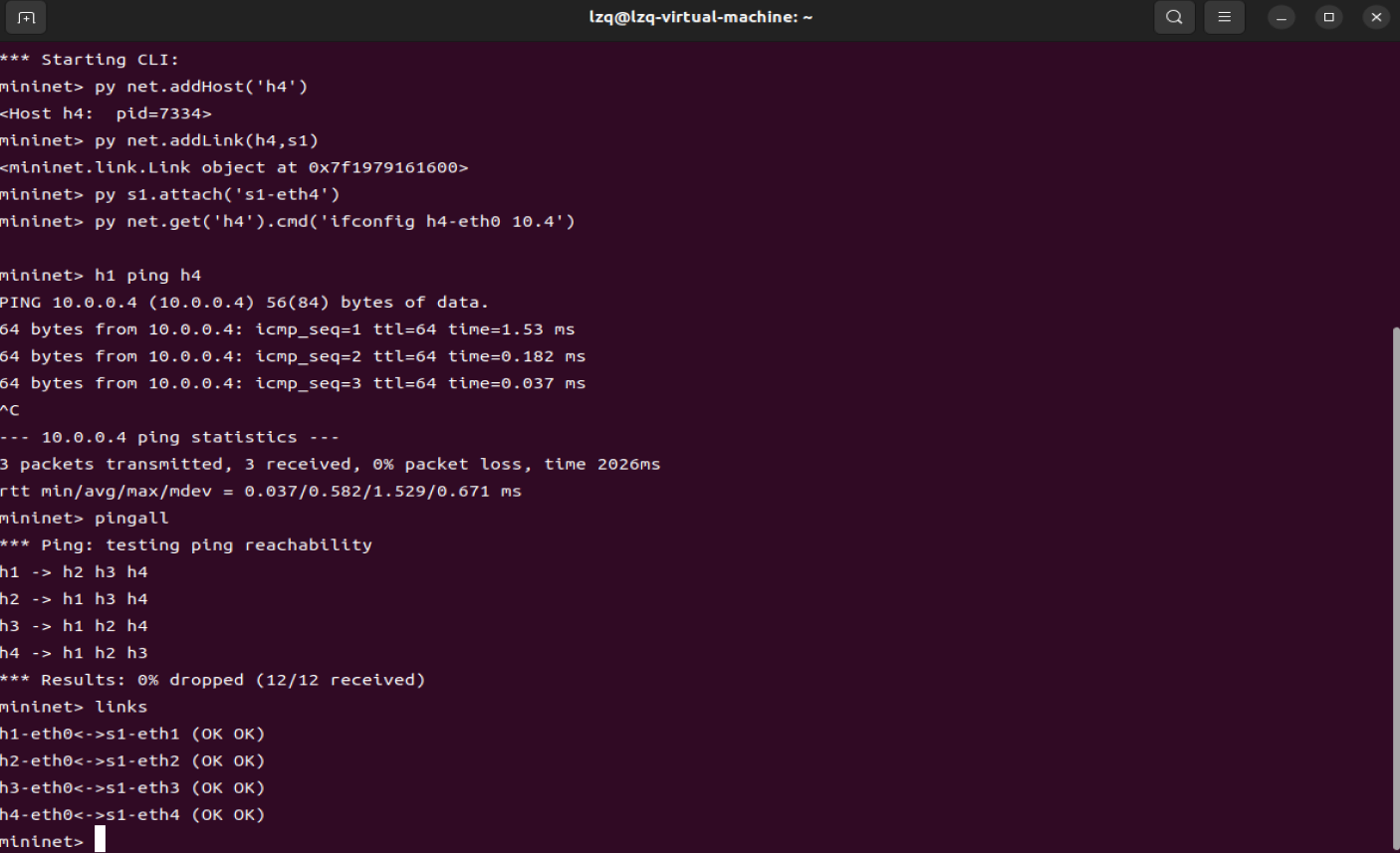
Task: Click the h4-eth0<->s1-eth4 link entry
Action: pyautogui.click(x=132, y=814)
